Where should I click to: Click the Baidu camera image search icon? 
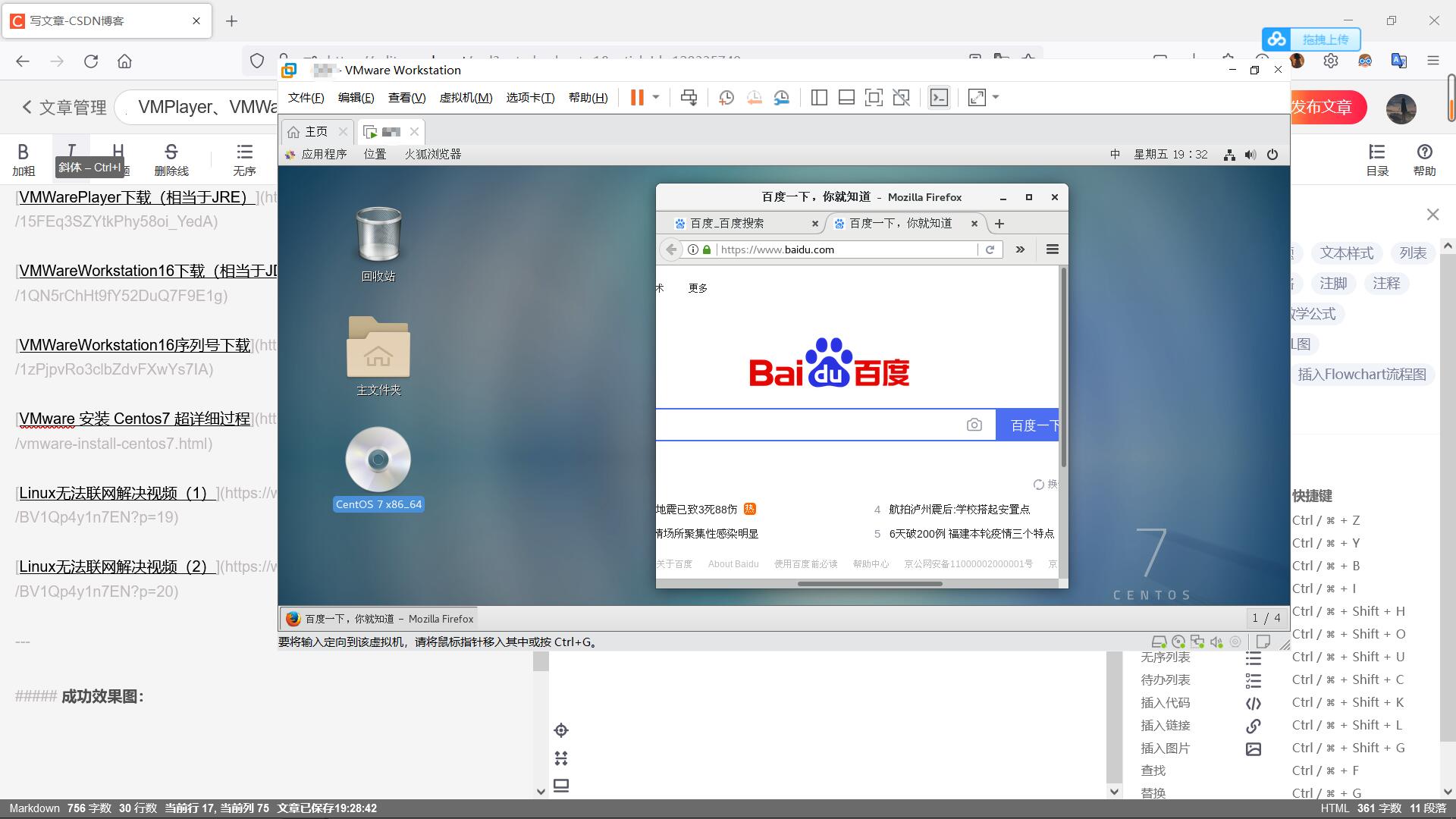click(x=974, y=425)
